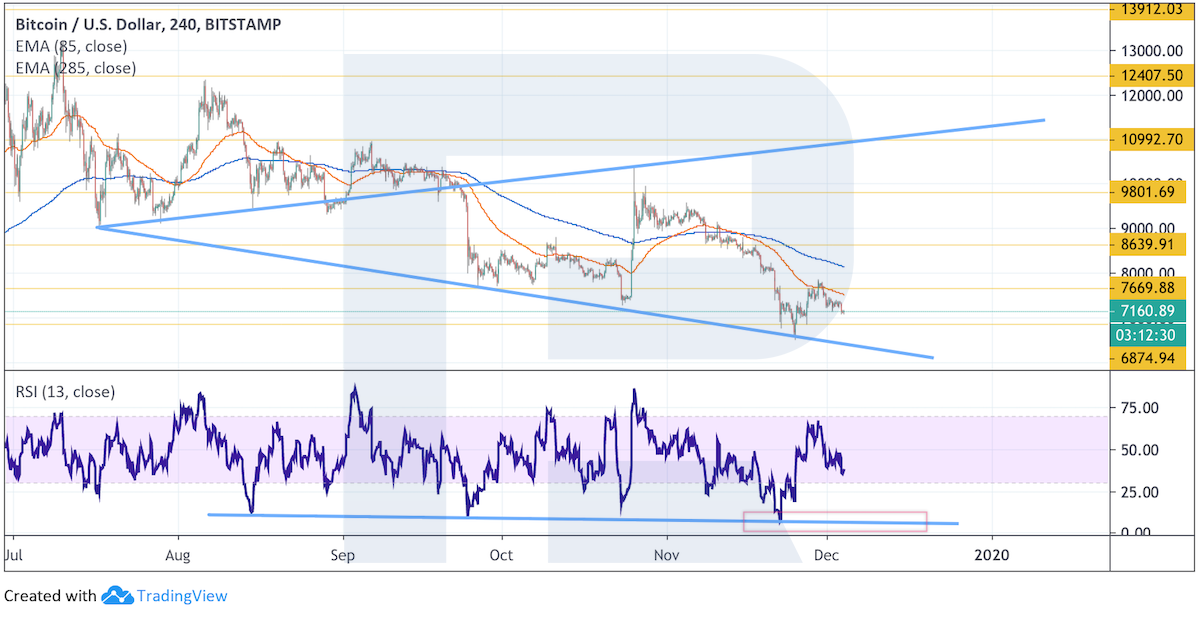Screen dimensions: 1199x618
Task: Click the 13912.03 price level label
Action: click(1151, 11)
